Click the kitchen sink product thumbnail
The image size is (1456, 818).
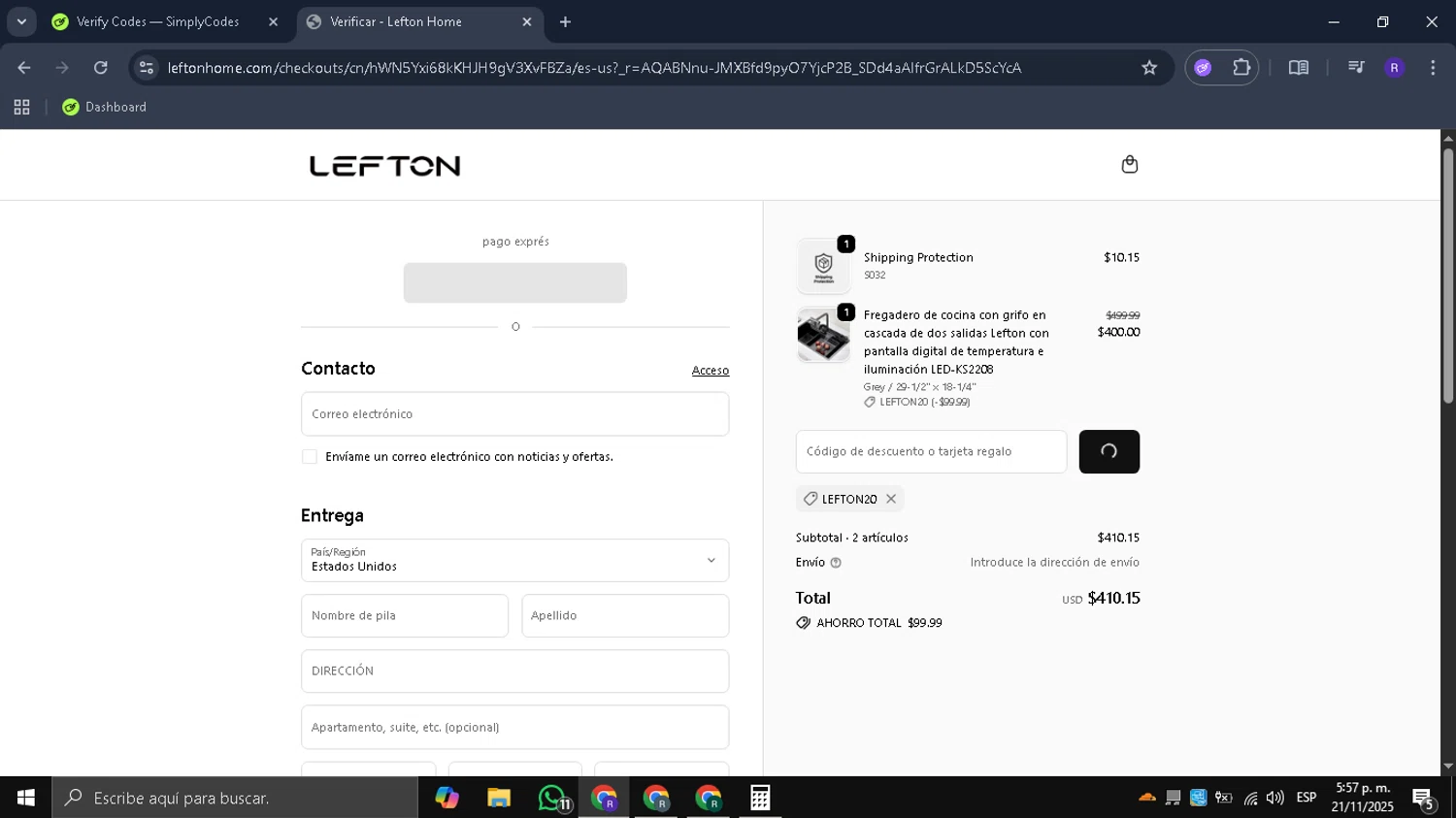(823, 335)
